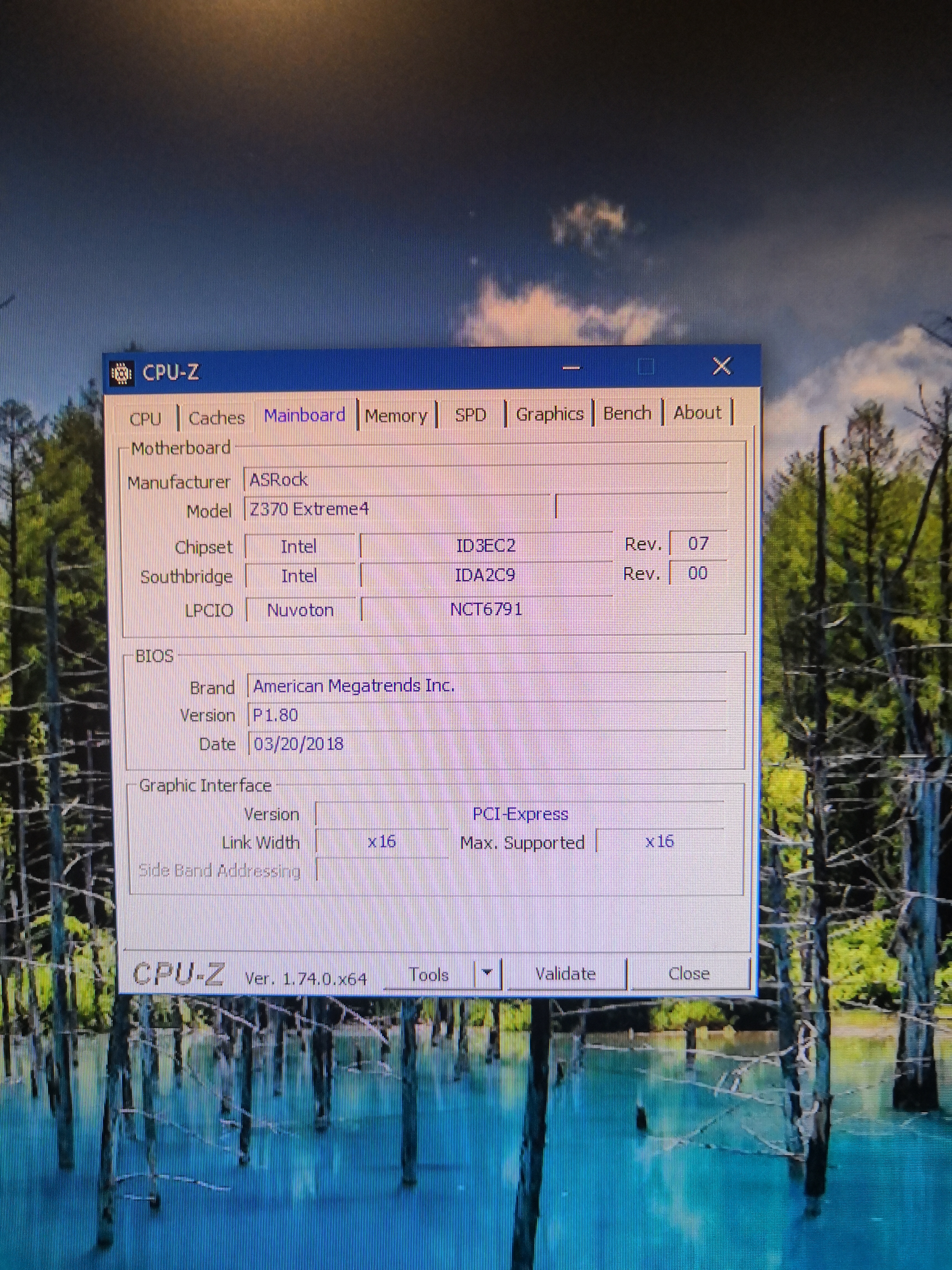952x1270 pixels.
Task: Open the SPD tab
Action: [470, 415]
